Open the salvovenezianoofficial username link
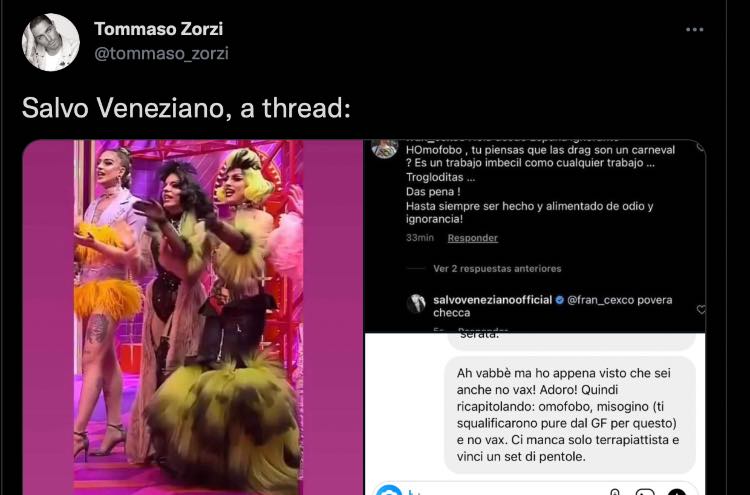Image resolution: width=750 pixels, height=495 pixels. pos(492,300)
